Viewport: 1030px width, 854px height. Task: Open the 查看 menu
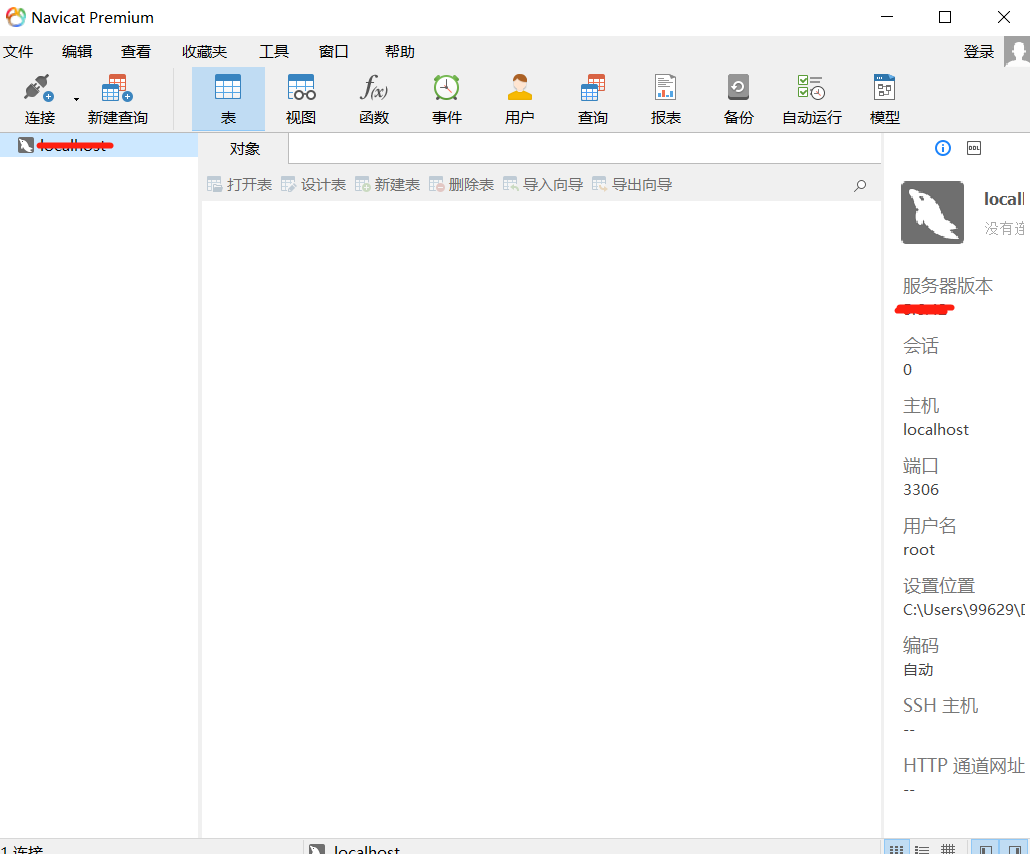pos(136,51)
